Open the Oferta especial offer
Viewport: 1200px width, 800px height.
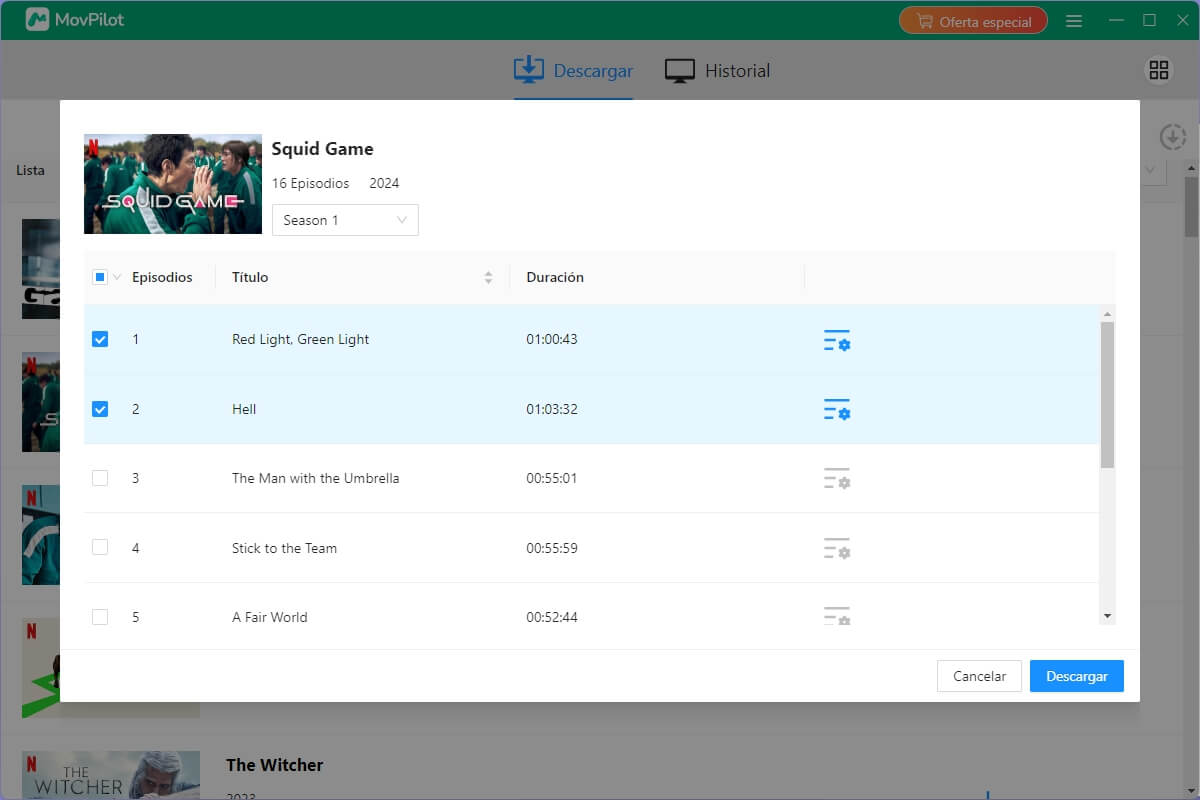pyautogui.click(x=973, y=21)
